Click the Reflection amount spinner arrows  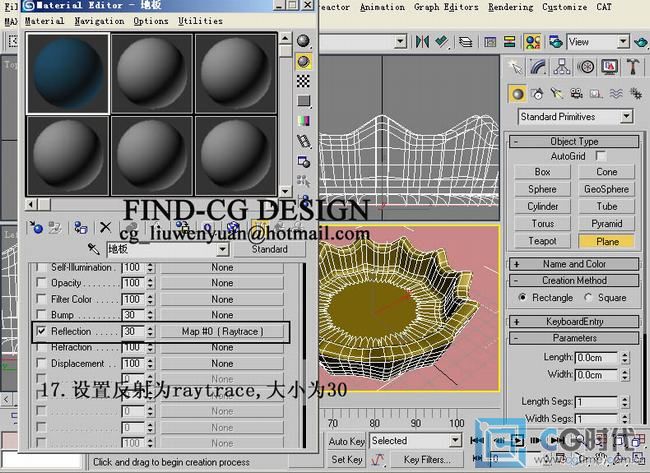[x=150, y=331]
